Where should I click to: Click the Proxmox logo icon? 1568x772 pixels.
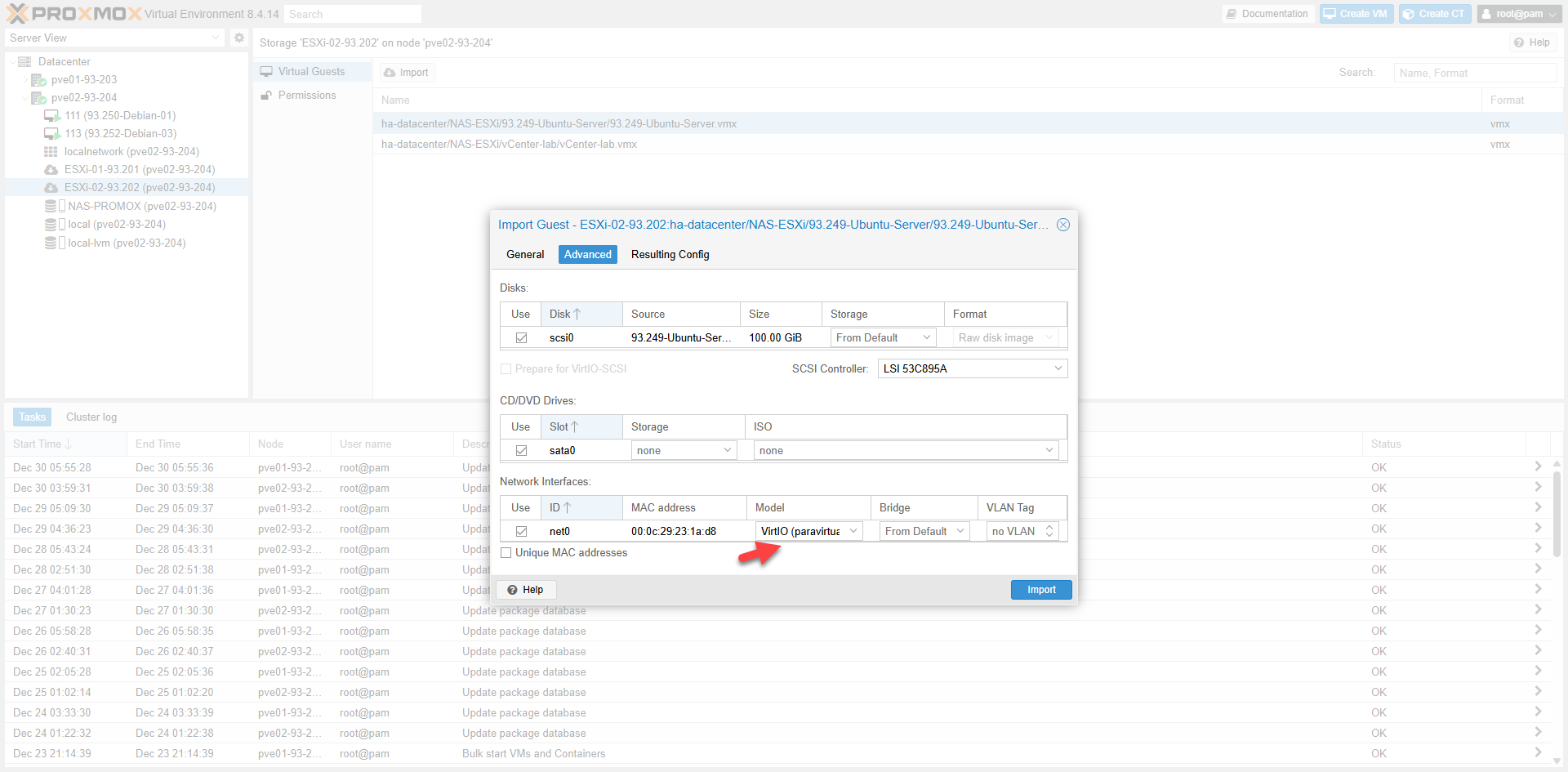pyautogui.click(x=17, y=14)
